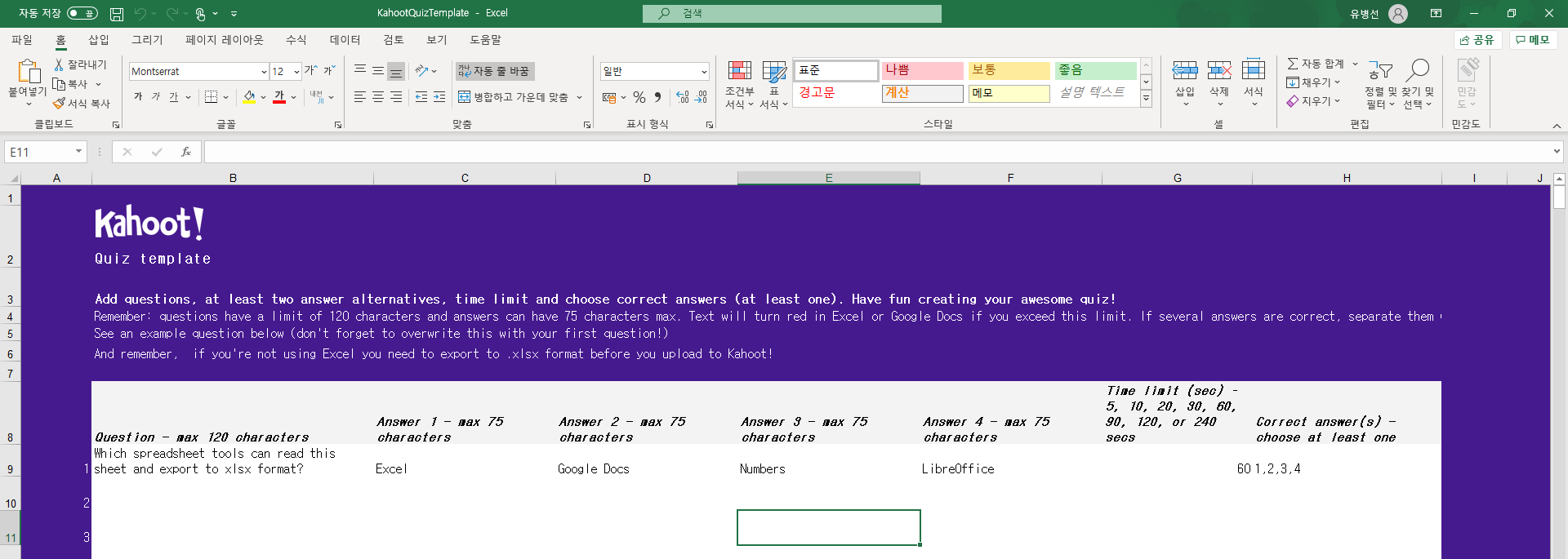This screenshot has width=1568, height=559.
Task: Open Conditional Formatting
Action: click(x=740, y=85)
